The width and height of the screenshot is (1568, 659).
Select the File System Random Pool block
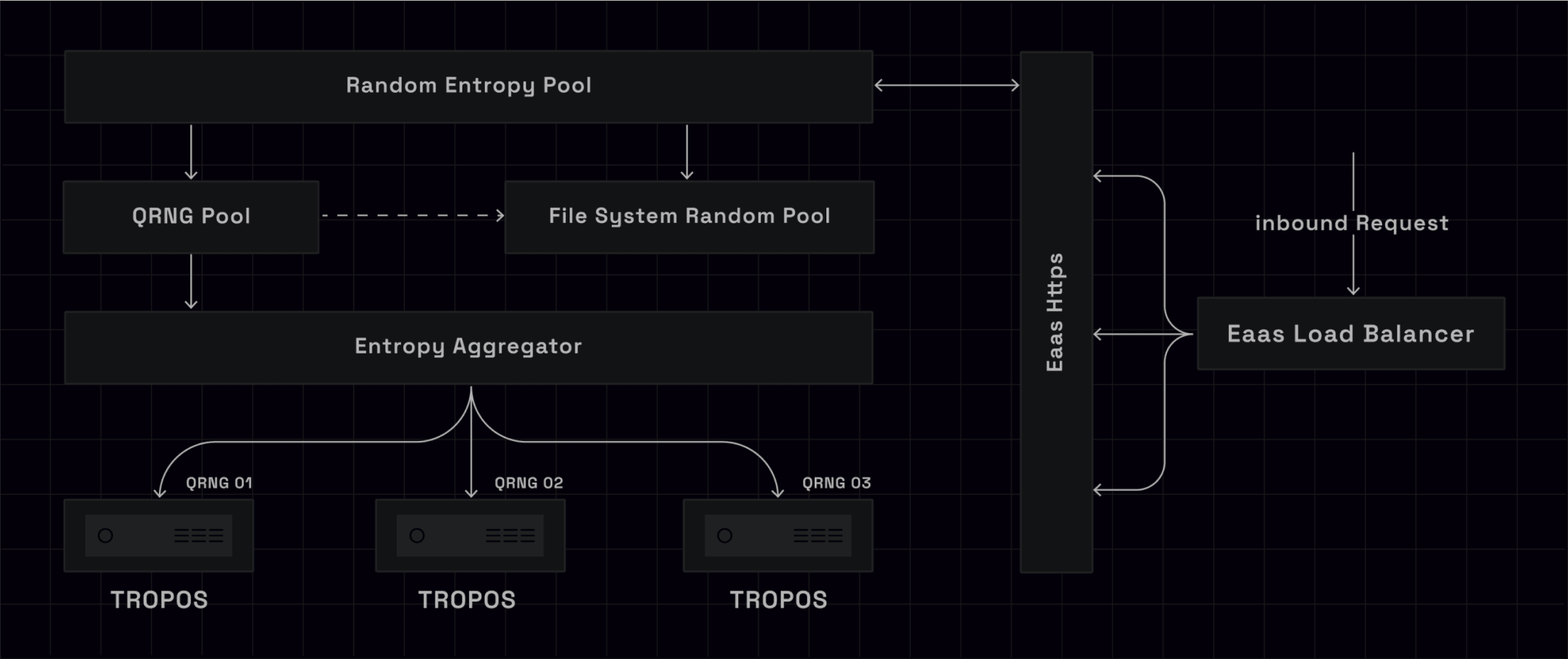tap(688, 217)
